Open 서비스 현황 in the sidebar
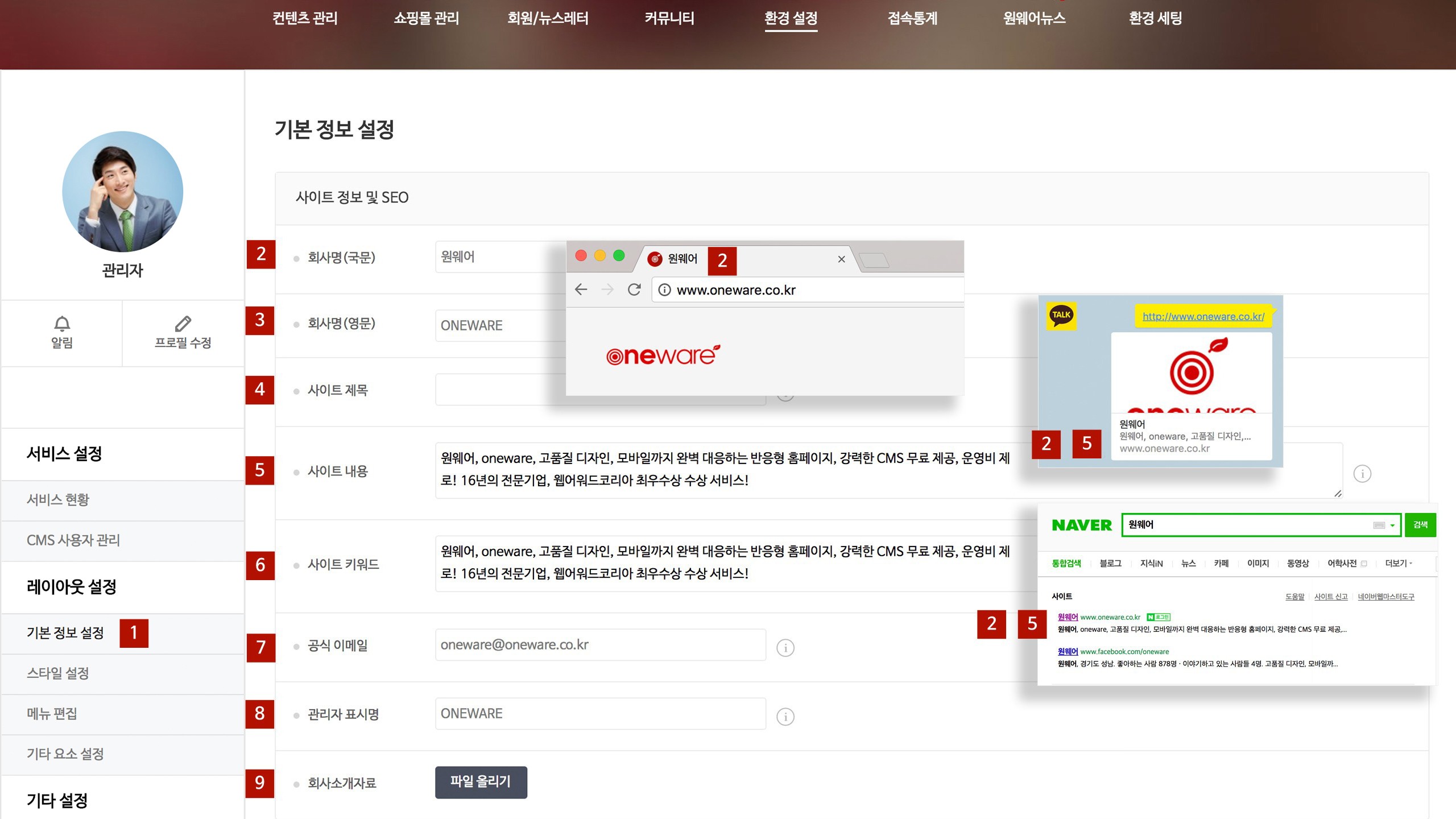The width and height of the screenshot is (1456, 819). 122,500
